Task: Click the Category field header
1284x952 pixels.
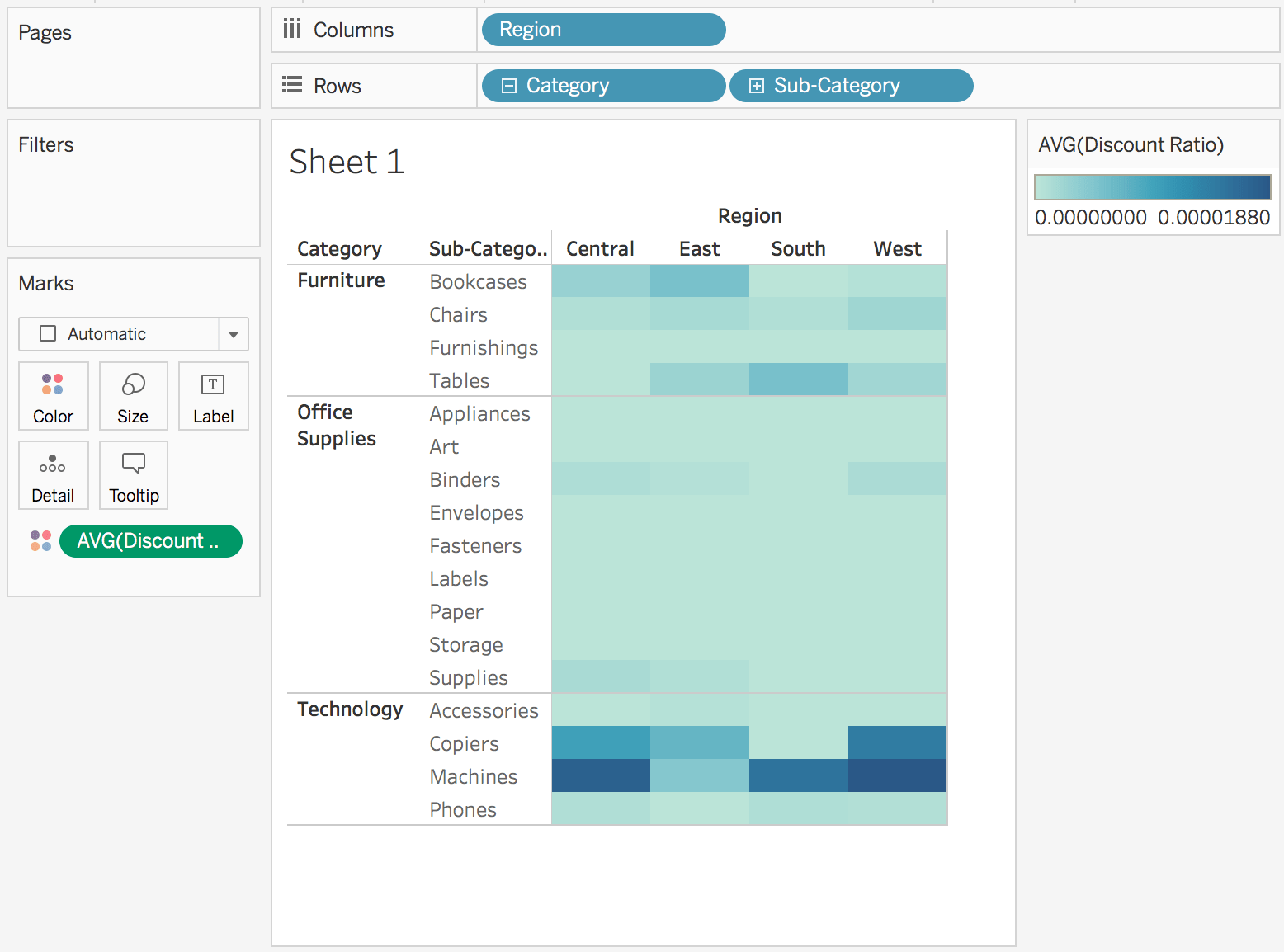Action: click(339, 248)
